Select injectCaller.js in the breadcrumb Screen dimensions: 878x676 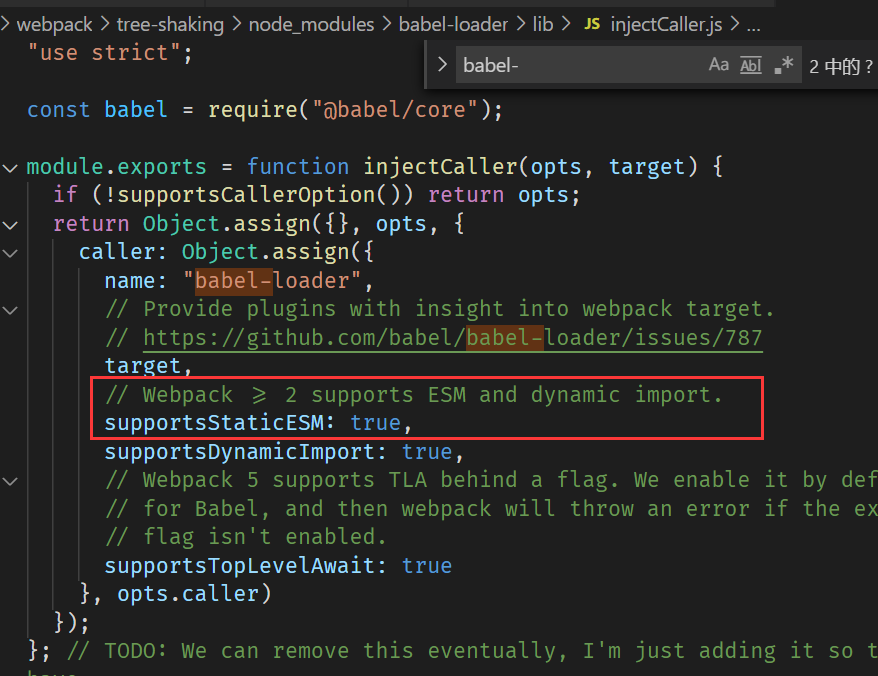point(666,24)
